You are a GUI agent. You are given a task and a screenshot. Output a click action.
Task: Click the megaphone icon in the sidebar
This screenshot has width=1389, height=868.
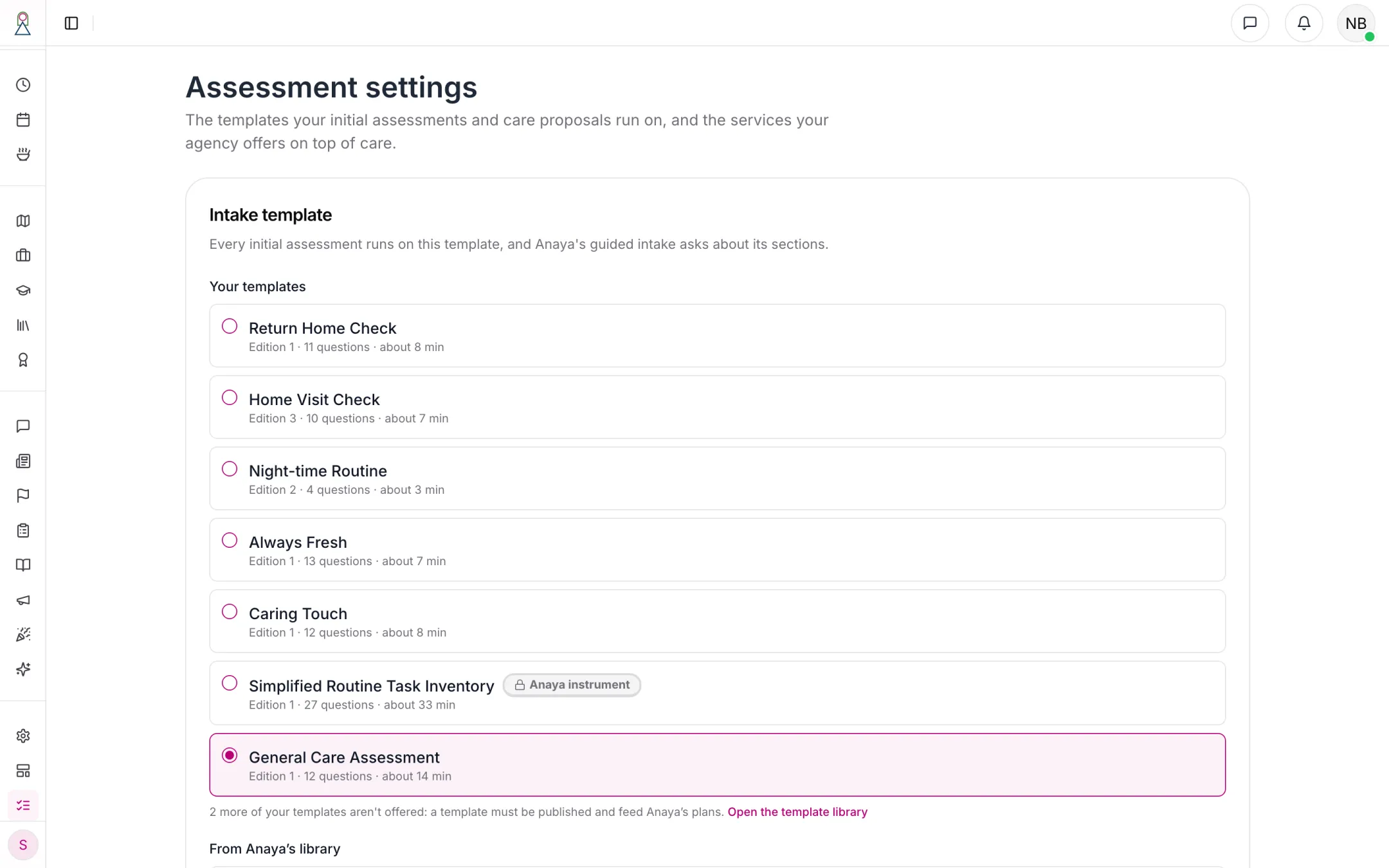(23, 600)
